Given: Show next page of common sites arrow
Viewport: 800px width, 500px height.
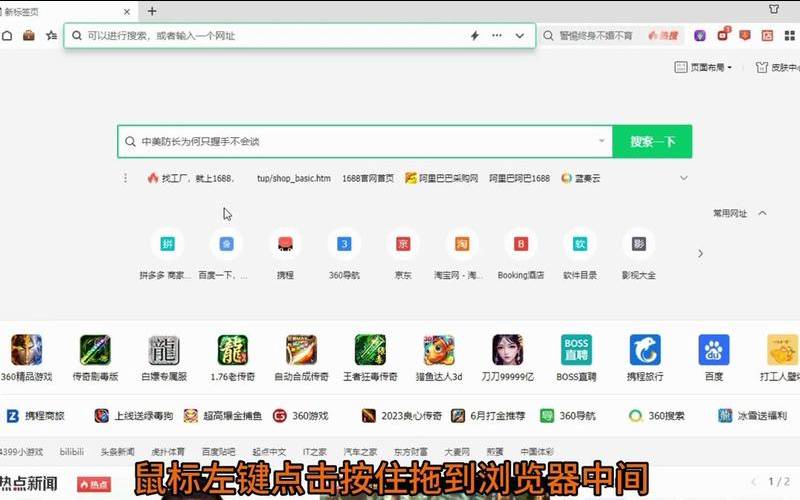Looking at the screenshot, I should click(x=701, y=254).
